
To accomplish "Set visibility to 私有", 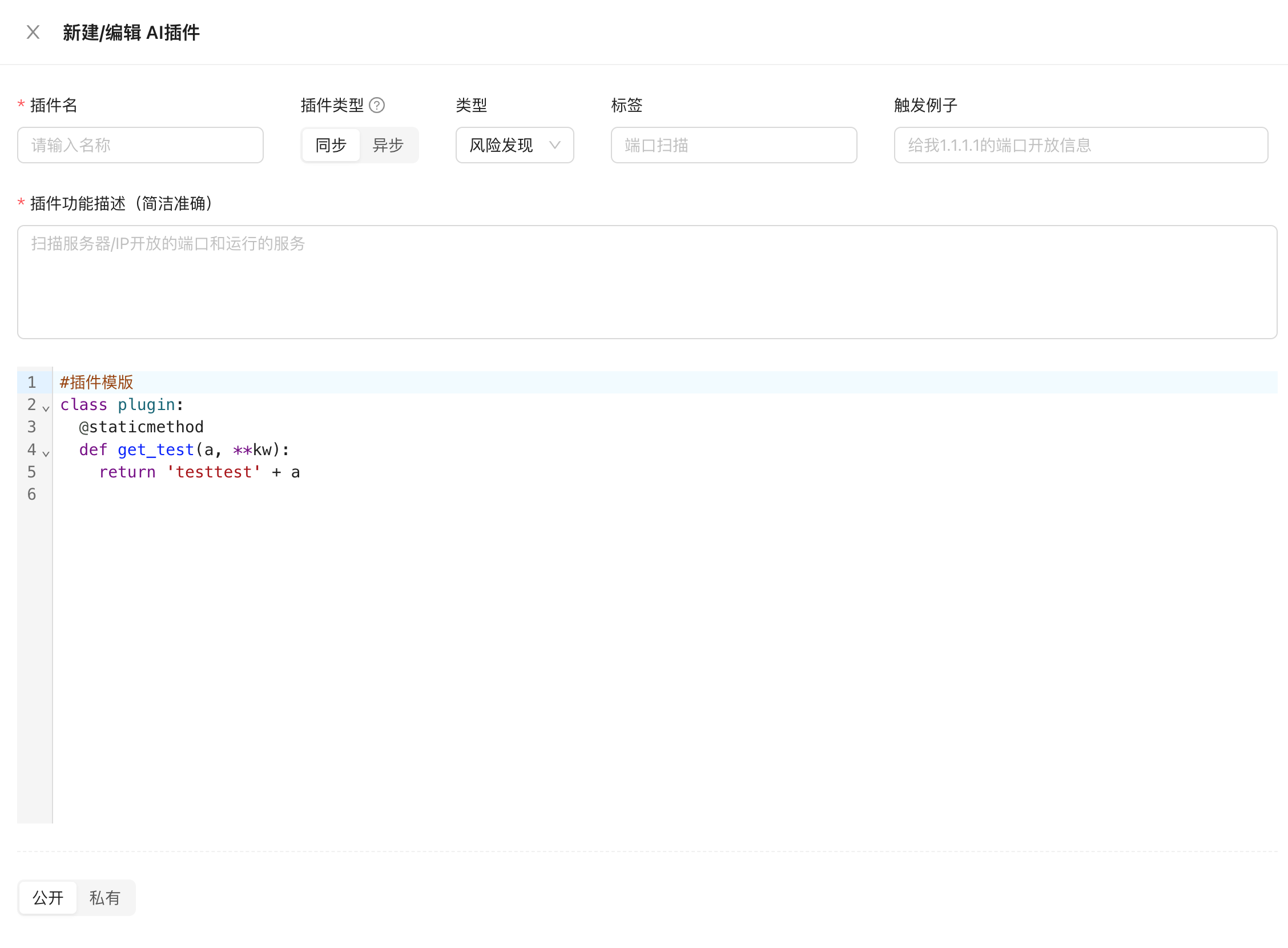I will point(105,898).
